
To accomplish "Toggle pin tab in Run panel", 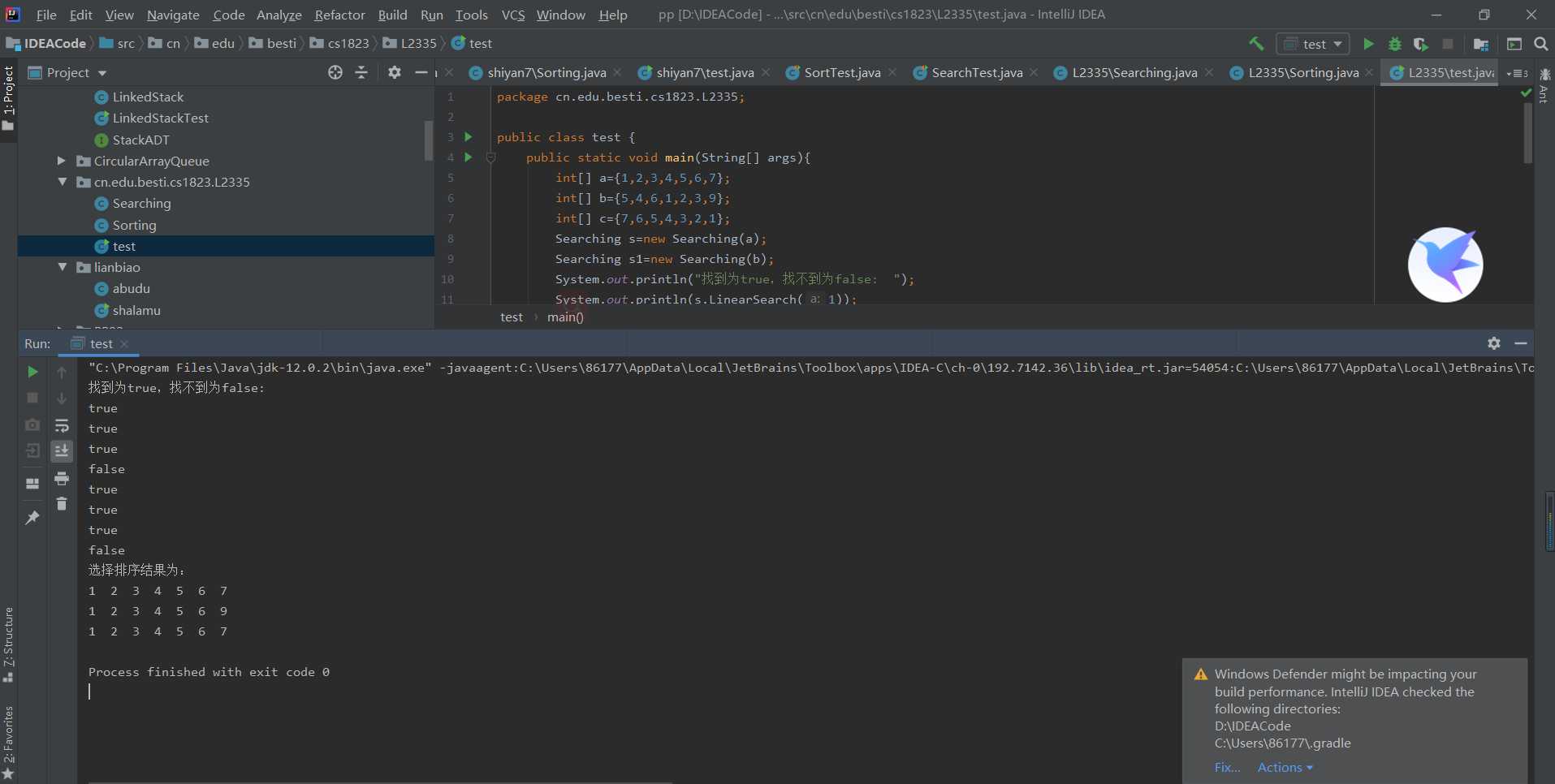I will click(x=32, y=517).
